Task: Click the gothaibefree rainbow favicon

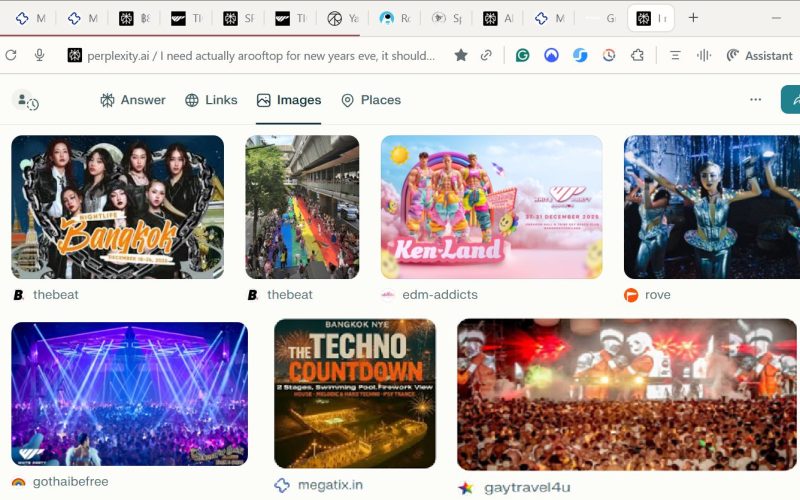Action: (18, 482)
